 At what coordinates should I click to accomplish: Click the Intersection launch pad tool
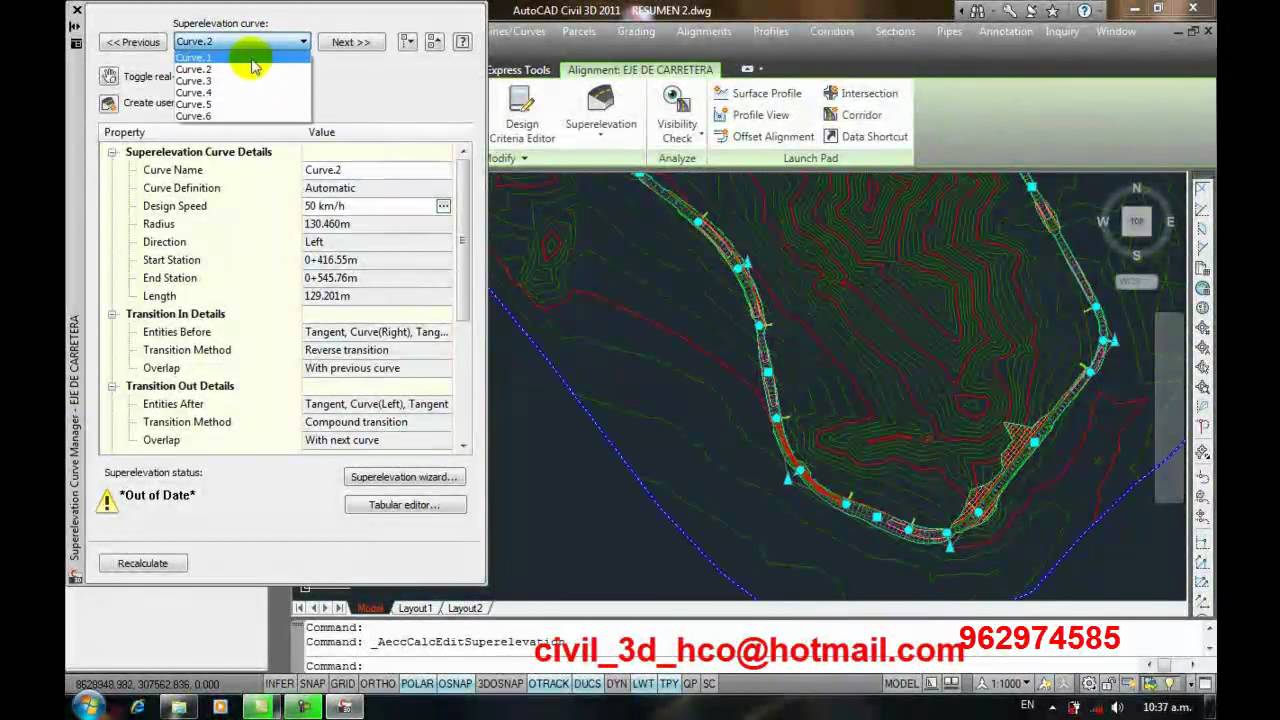point(860,93)
